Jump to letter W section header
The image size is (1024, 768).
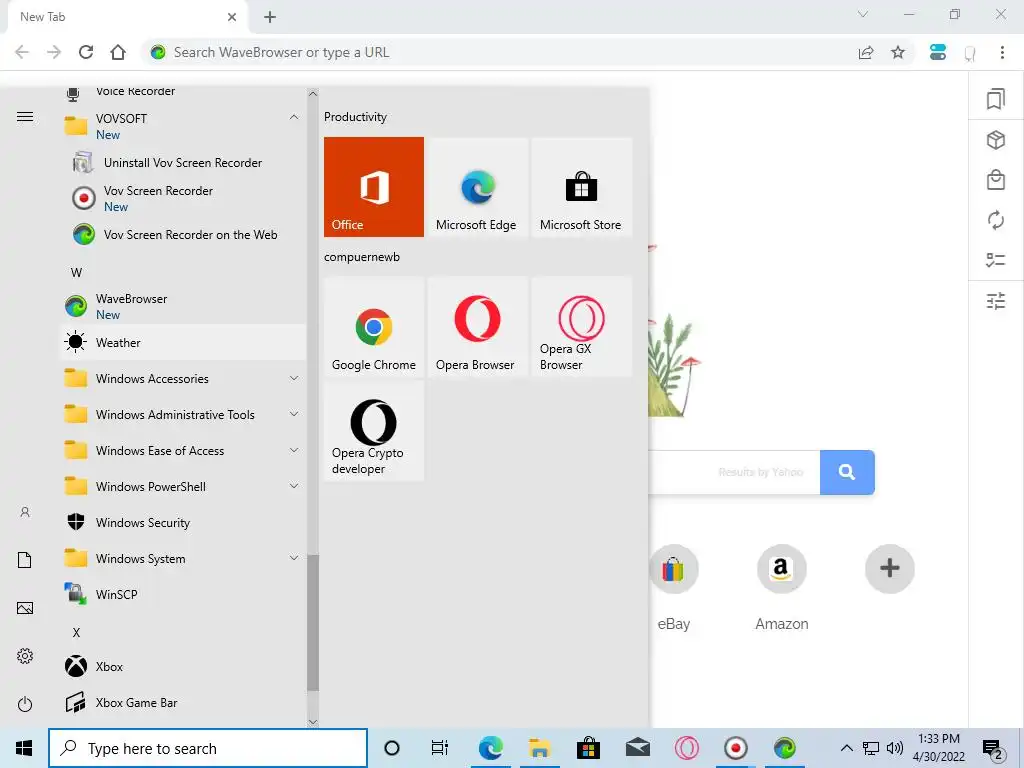(x=76, y=272)
